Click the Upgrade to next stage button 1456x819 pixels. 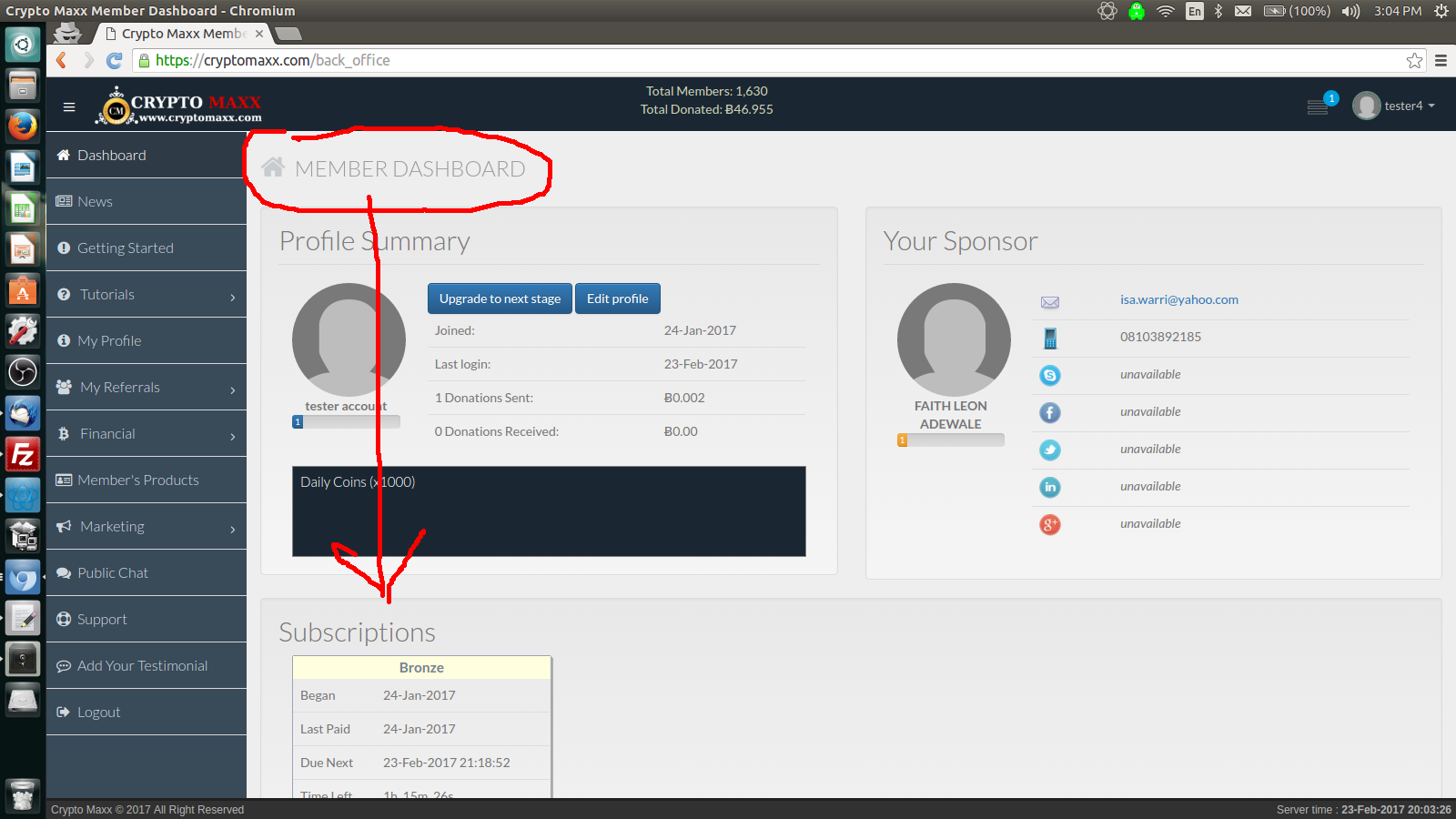500,298
